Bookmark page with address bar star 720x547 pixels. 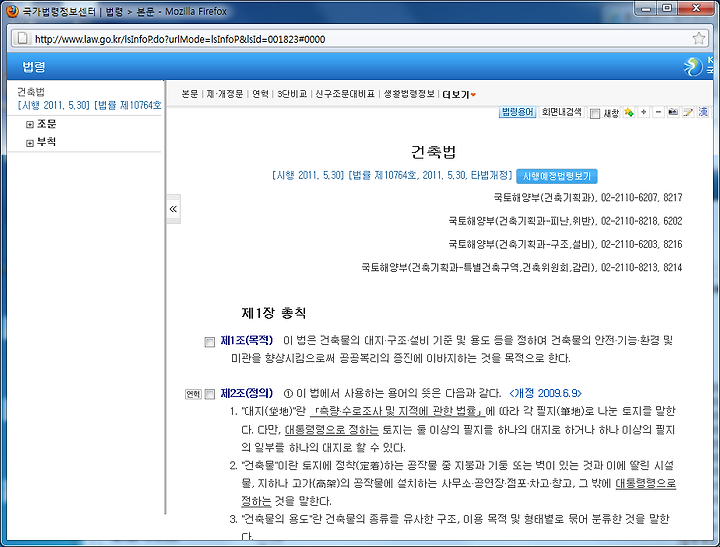pyautogui.click(x=698, y=39)
